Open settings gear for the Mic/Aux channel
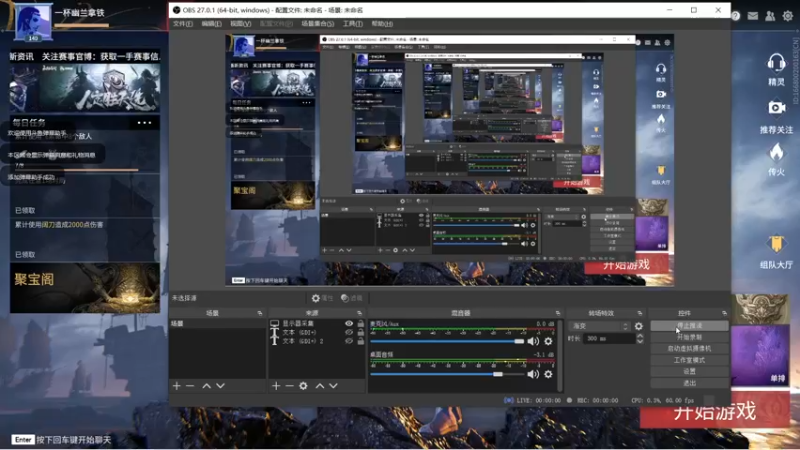The image size is (800, 450). point(548,341)
